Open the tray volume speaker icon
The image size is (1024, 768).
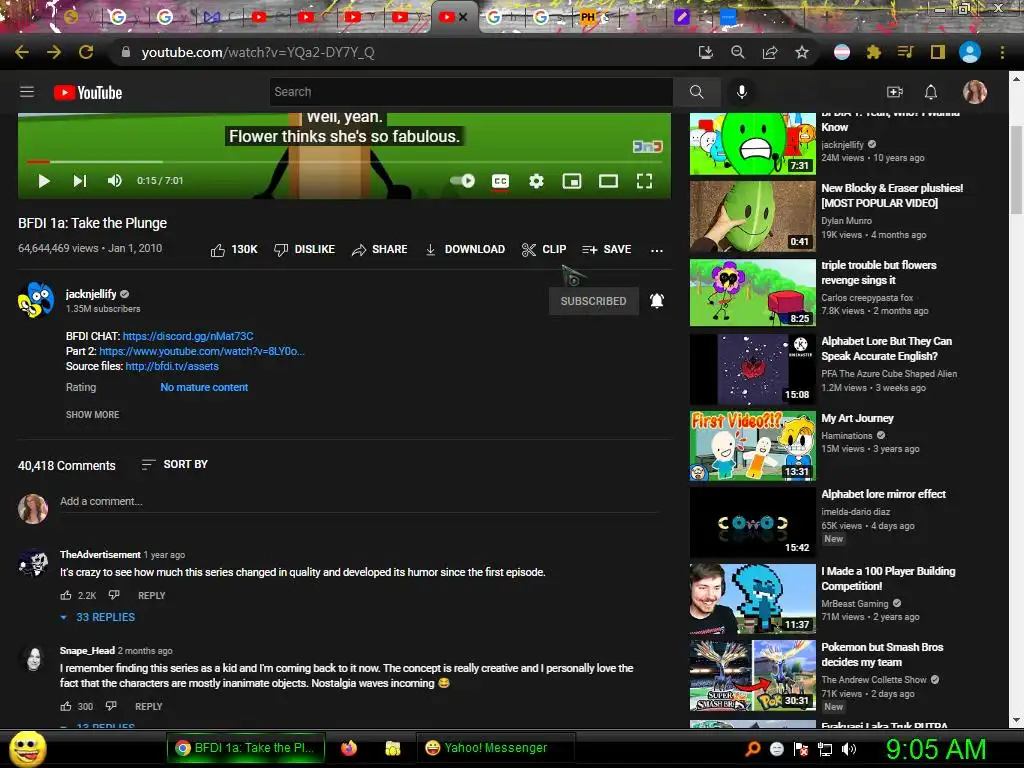[848, 749]
